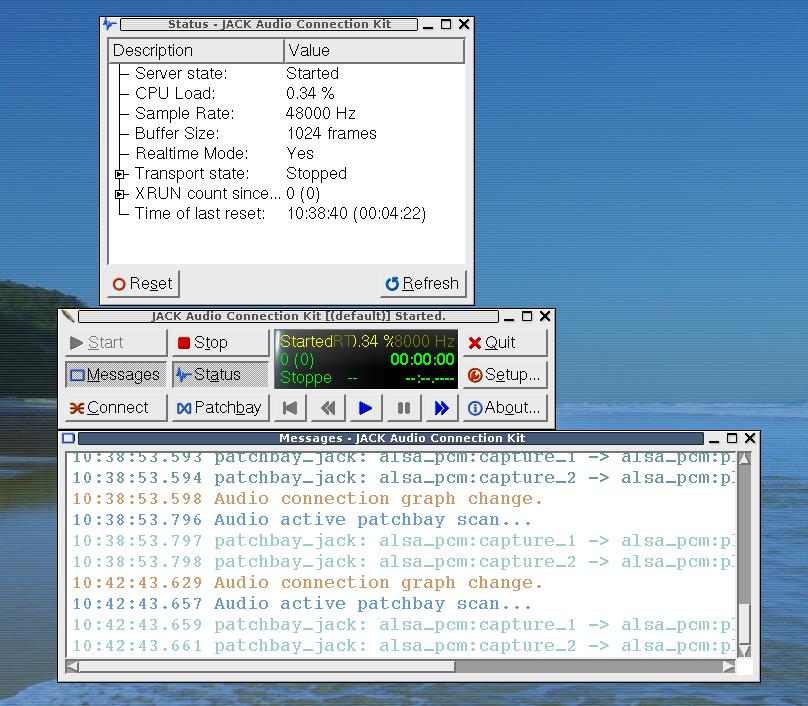
Task: Select the Server state row
Action: pyautogui.click(x=287, y=73)
